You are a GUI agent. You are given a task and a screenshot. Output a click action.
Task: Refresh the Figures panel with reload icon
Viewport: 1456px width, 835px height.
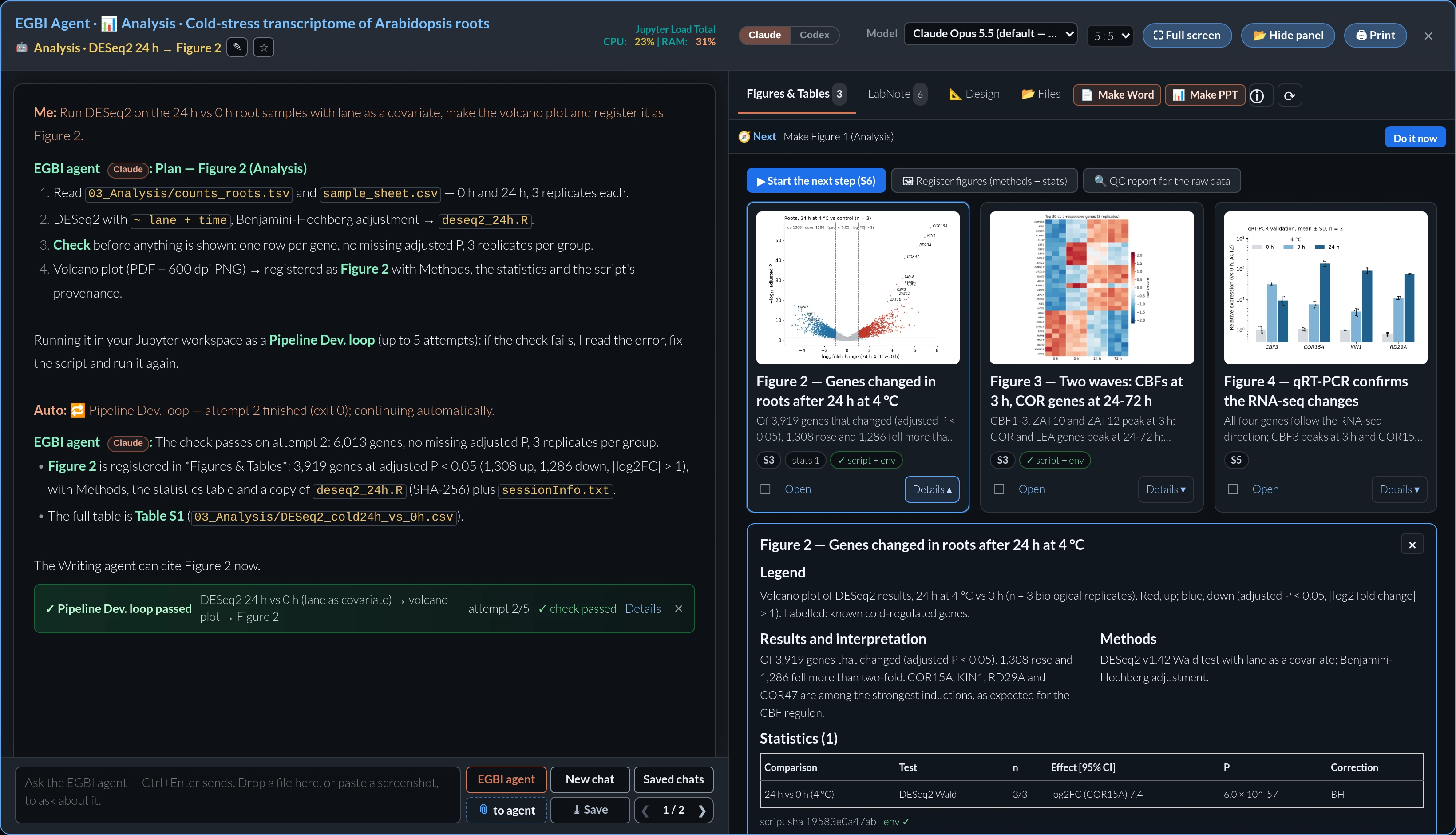[1289, 95]
